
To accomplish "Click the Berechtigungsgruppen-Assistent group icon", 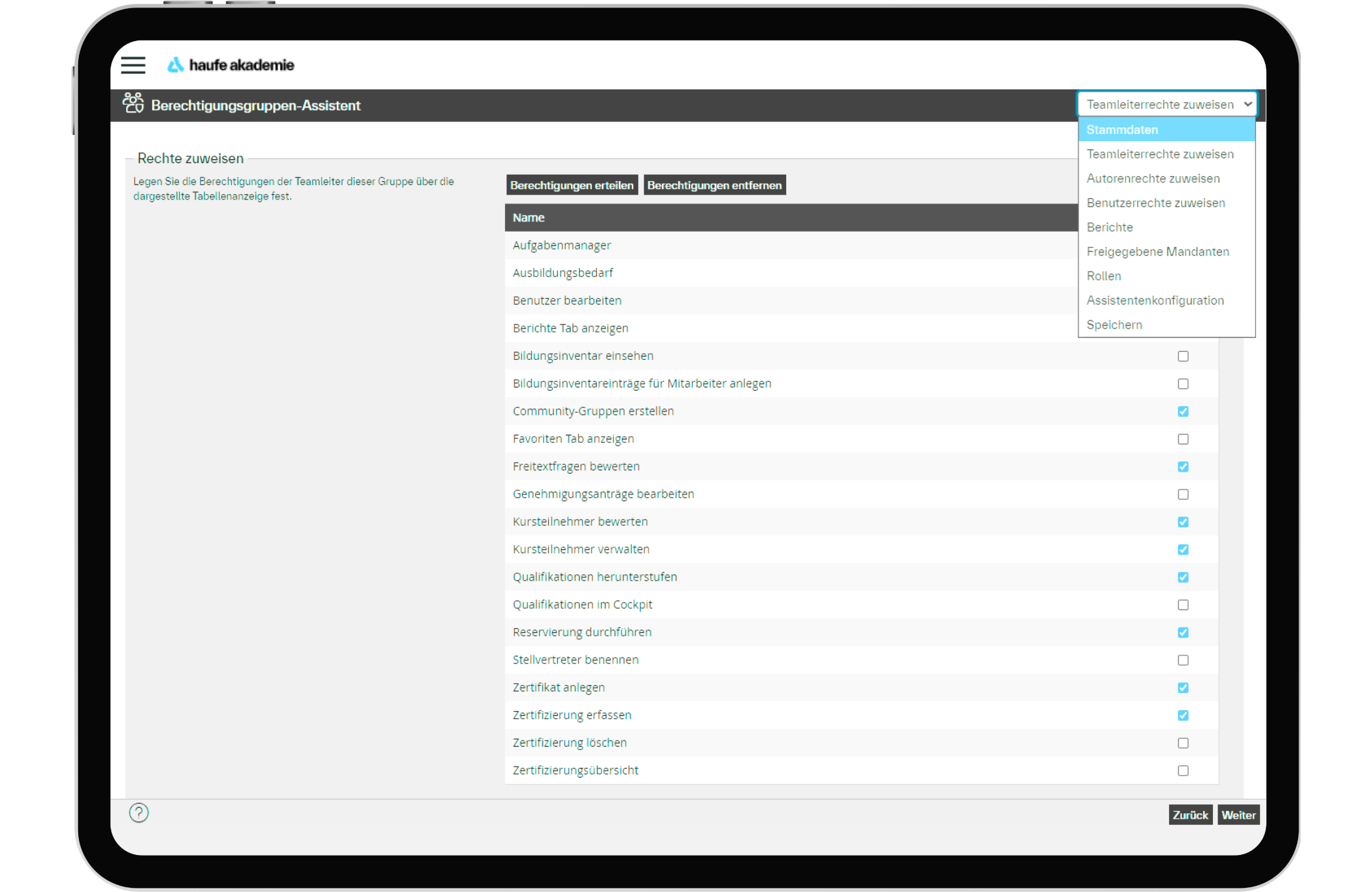I will pyautogui.click(x=133, y=104).
